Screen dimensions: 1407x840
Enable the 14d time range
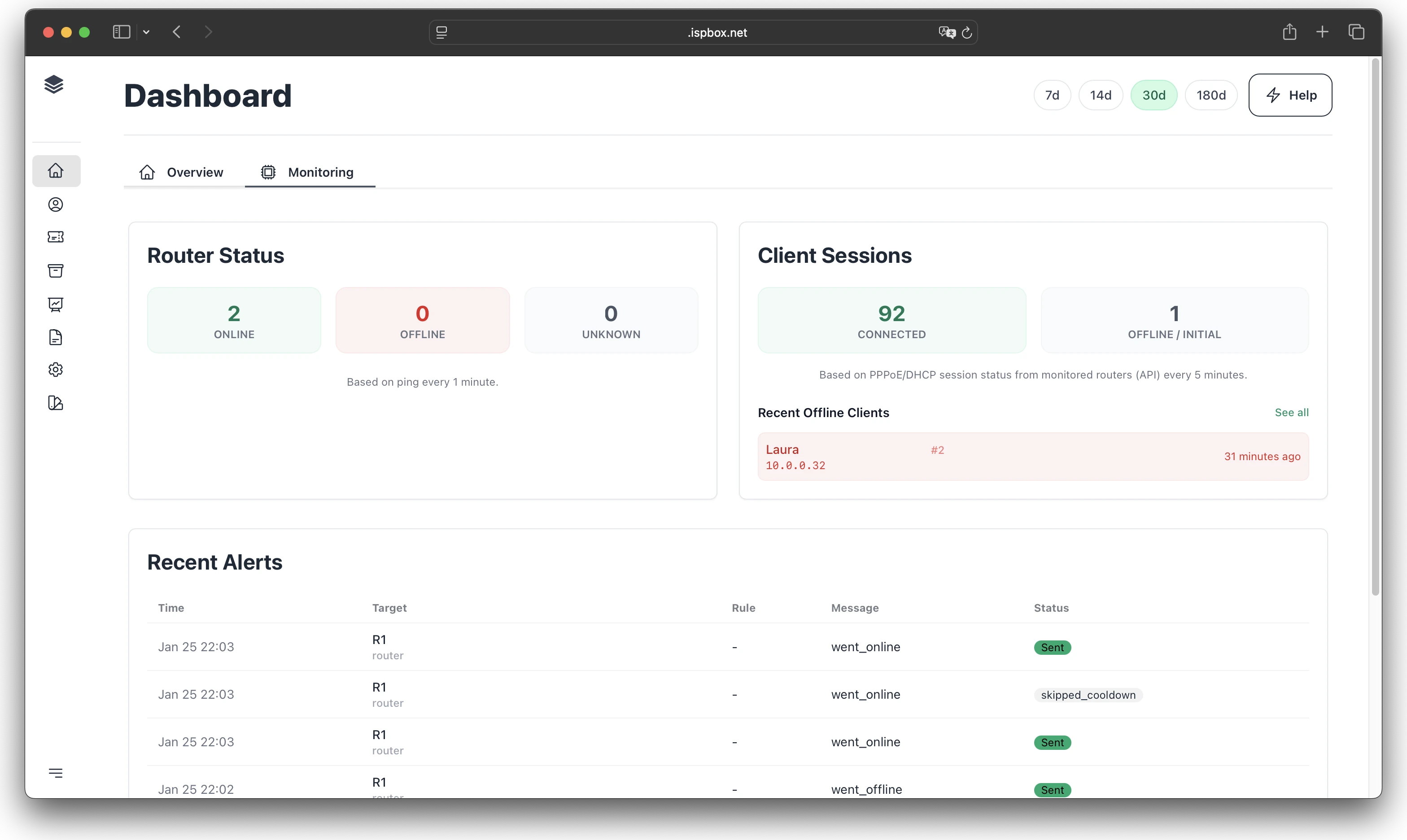1100,95
